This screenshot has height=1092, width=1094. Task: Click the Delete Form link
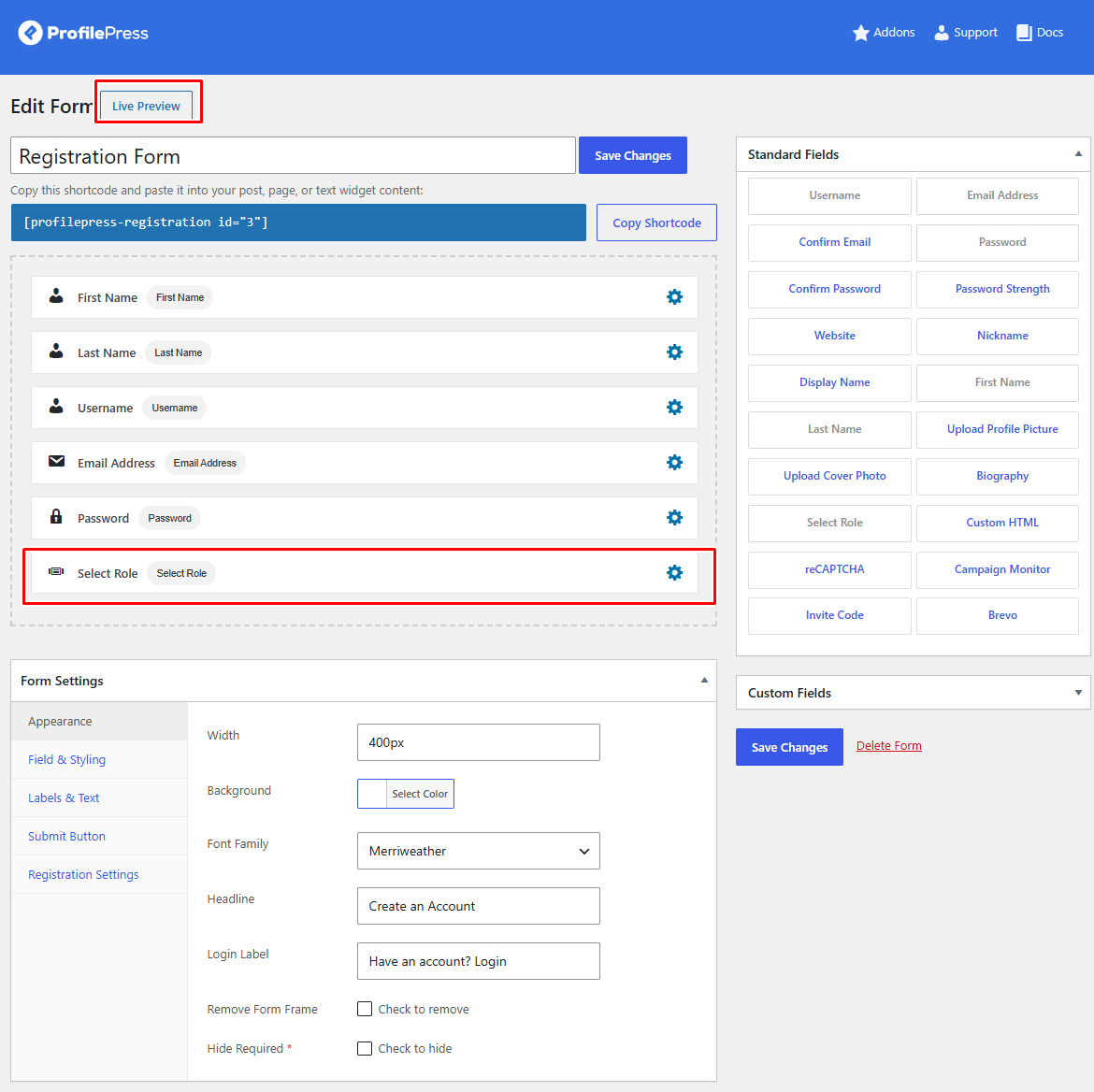click(x=889, y=746)
